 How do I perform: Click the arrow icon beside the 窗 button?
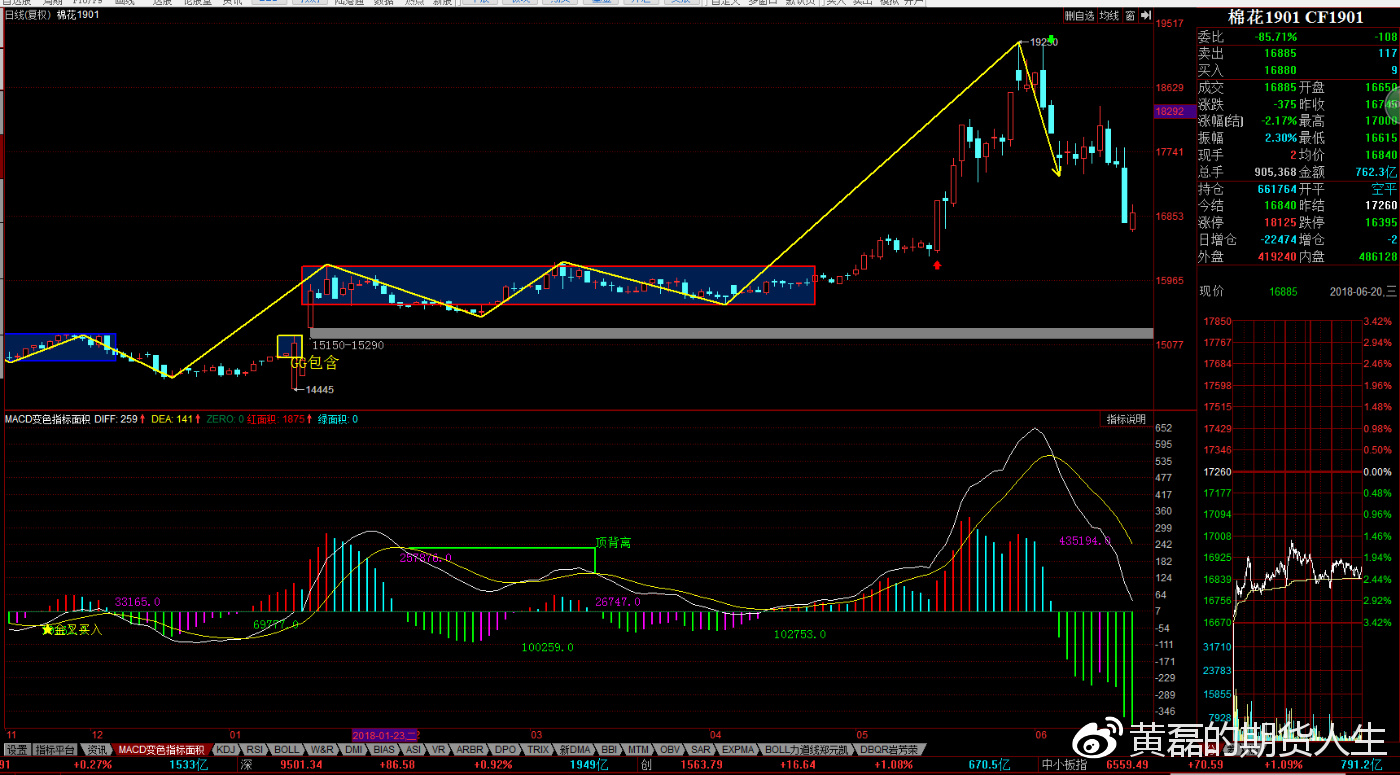(1144, 16)
